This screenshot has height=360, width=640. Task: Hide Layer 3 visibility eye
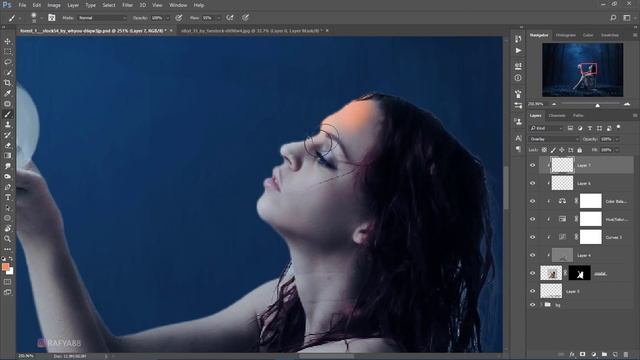(532, 291)
